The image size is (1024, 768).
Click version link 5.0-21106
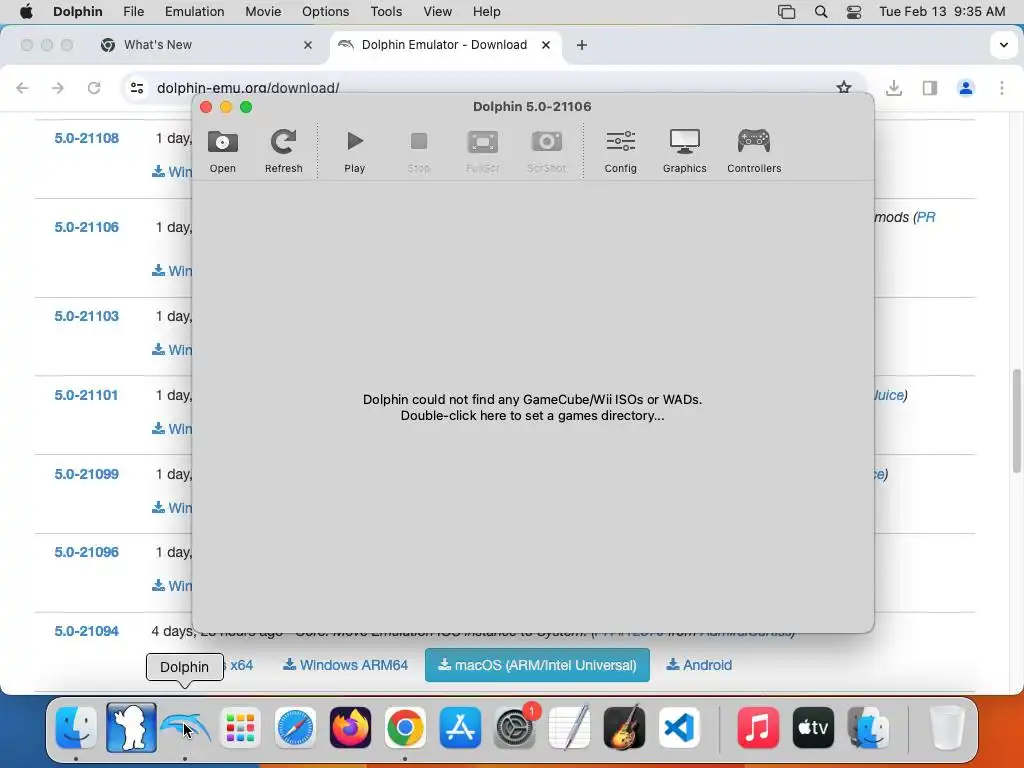click(x=86, y=227)
